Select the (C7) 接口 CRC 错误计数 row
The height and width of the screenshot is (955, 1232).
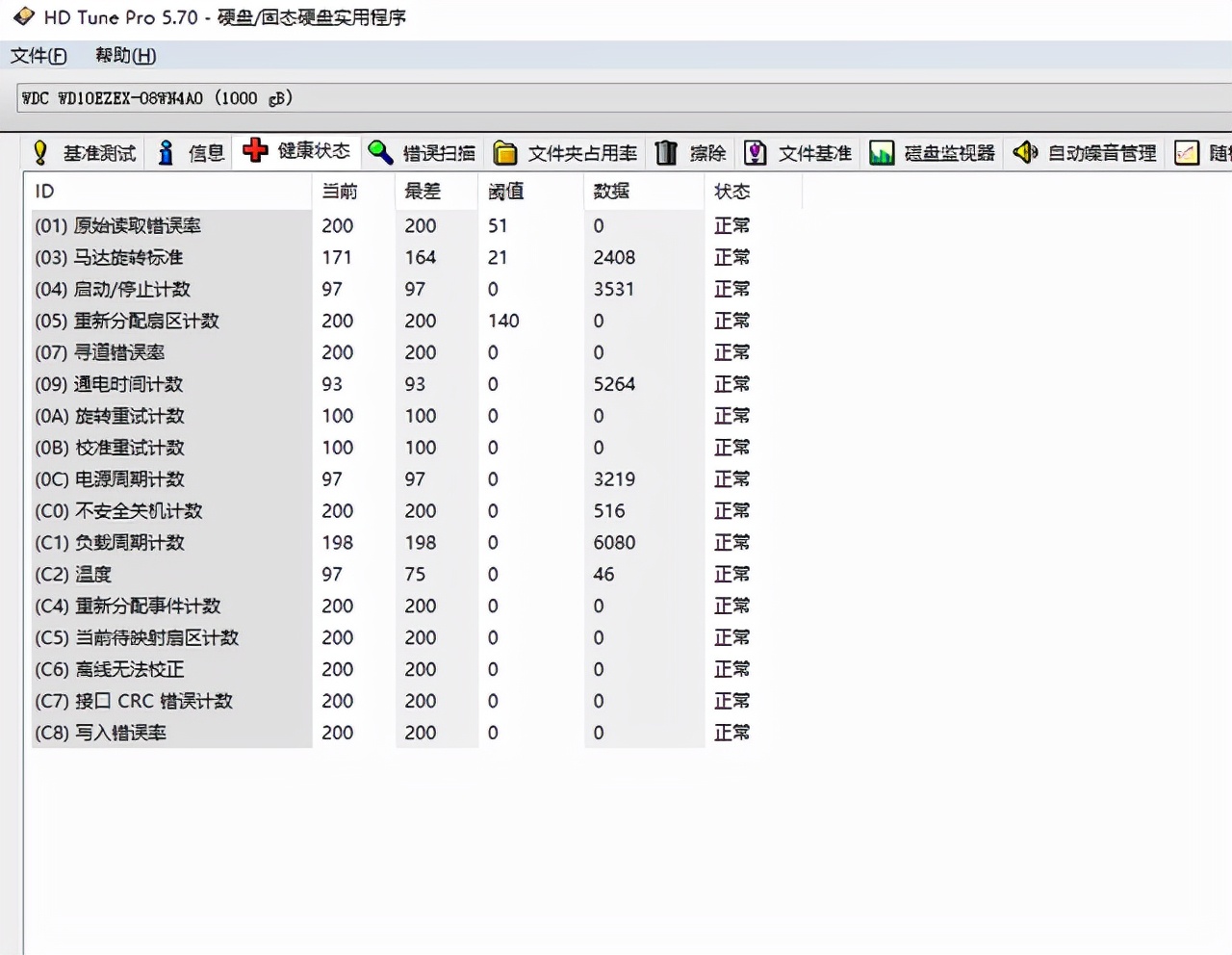[135, 701]
